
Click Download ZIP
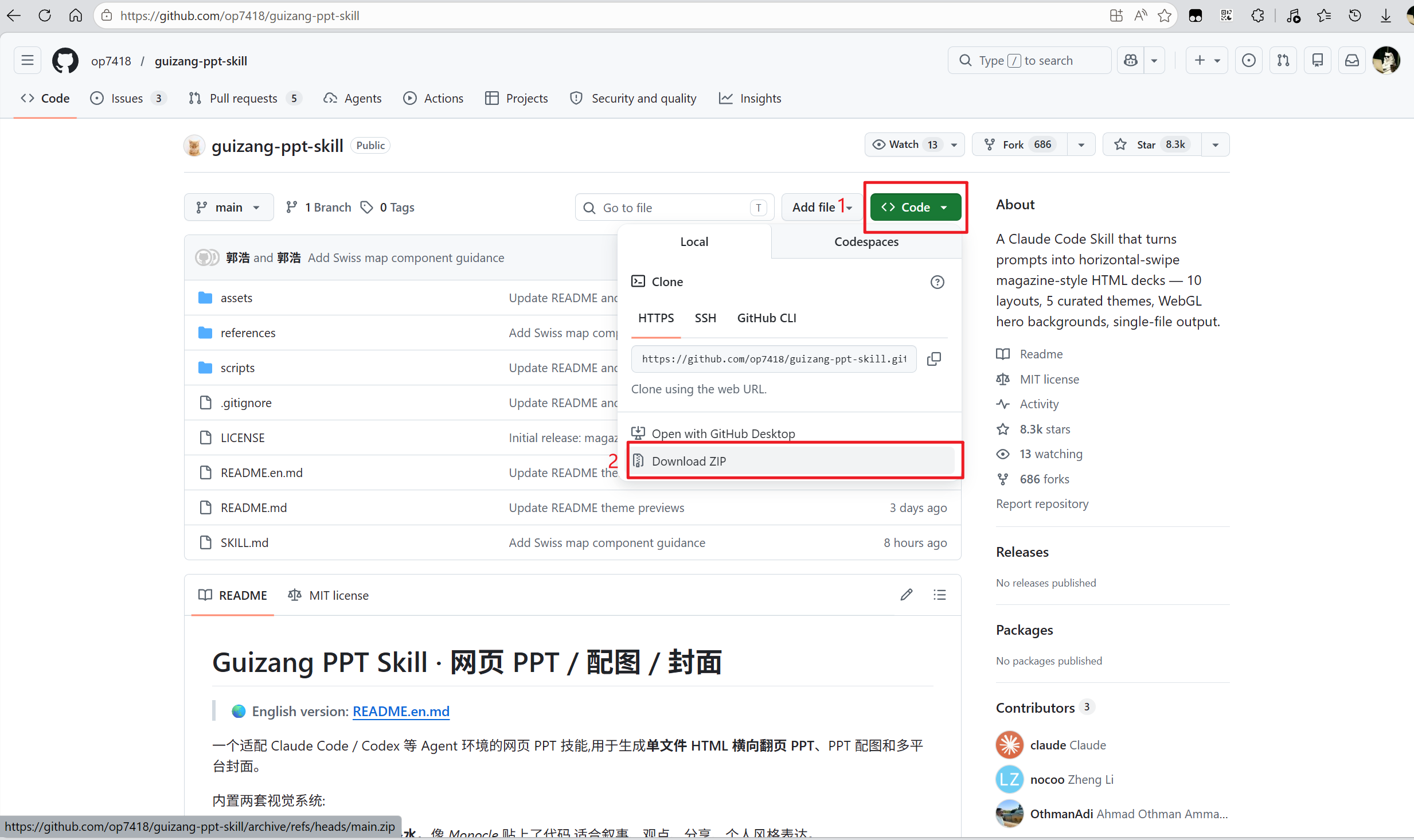pos(794,461)
